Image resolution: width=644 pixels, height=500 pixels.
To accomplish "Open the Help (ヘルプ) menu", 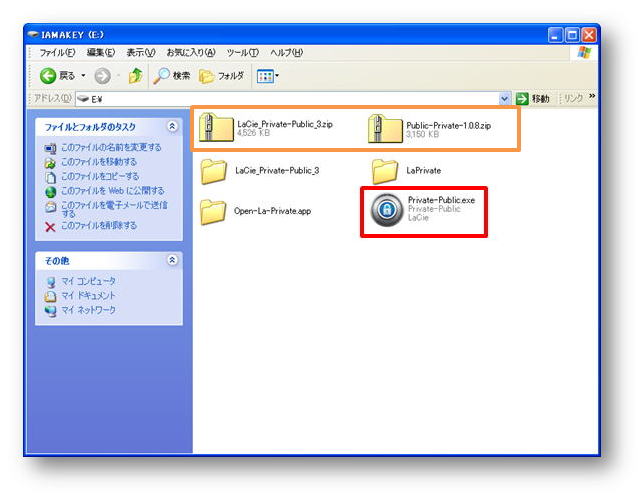I will point(287,53).
